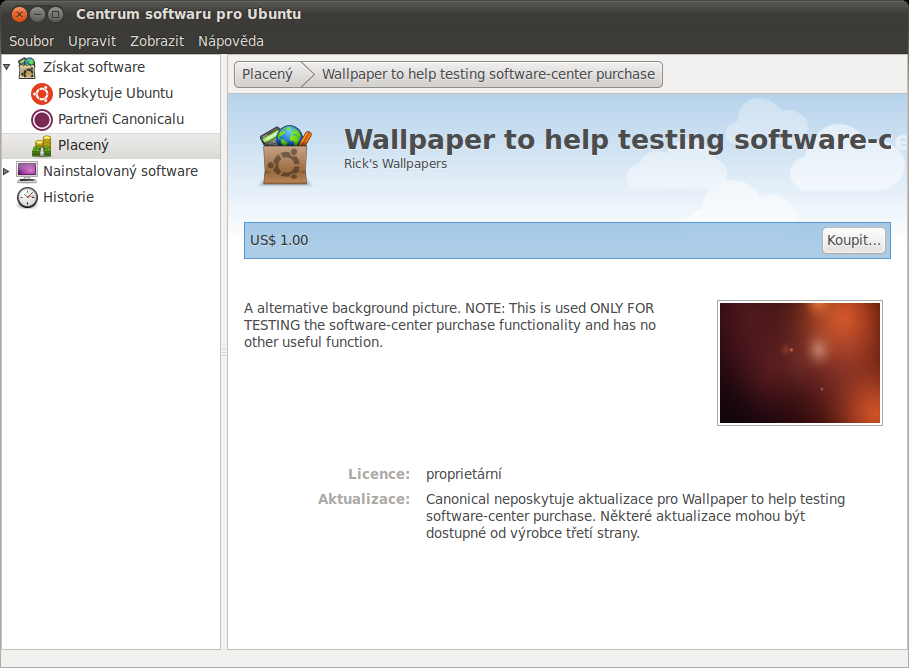909x668 pixels.
Task: Click the sidebar pane divider handle
Action: coord(224,353)
